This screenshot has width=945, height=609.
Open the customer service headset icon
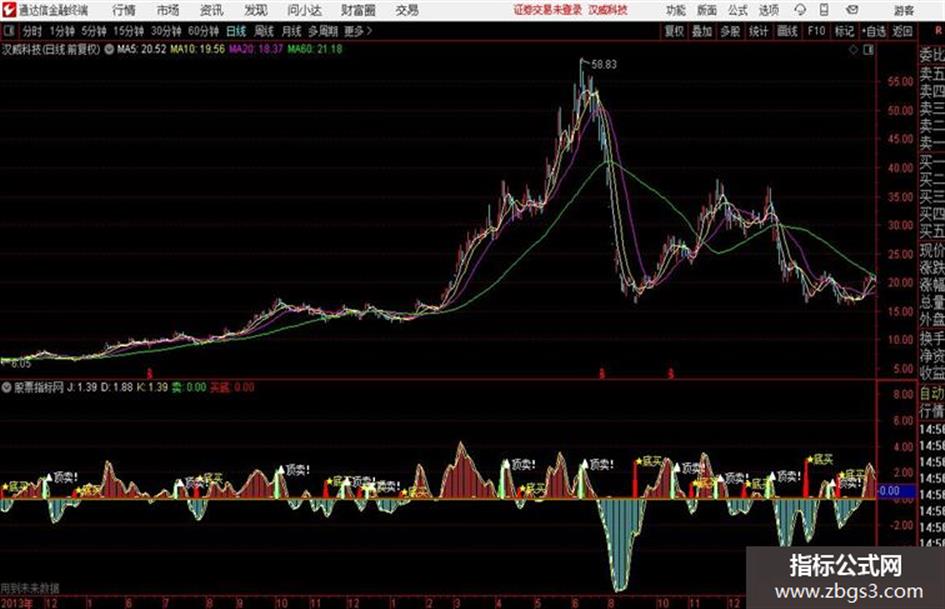pos(800,10)
